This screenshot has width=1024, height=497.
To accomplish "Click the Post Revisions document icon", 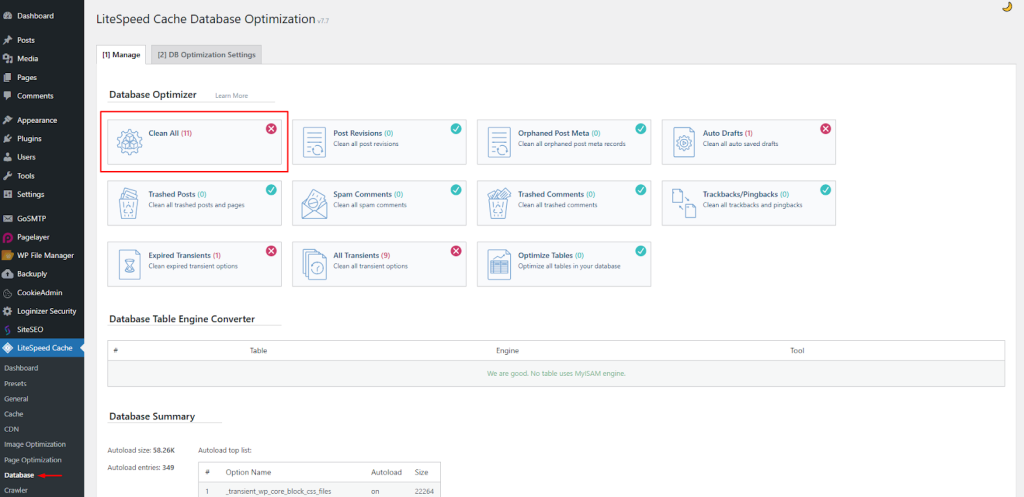I will (x=314, y=142).
